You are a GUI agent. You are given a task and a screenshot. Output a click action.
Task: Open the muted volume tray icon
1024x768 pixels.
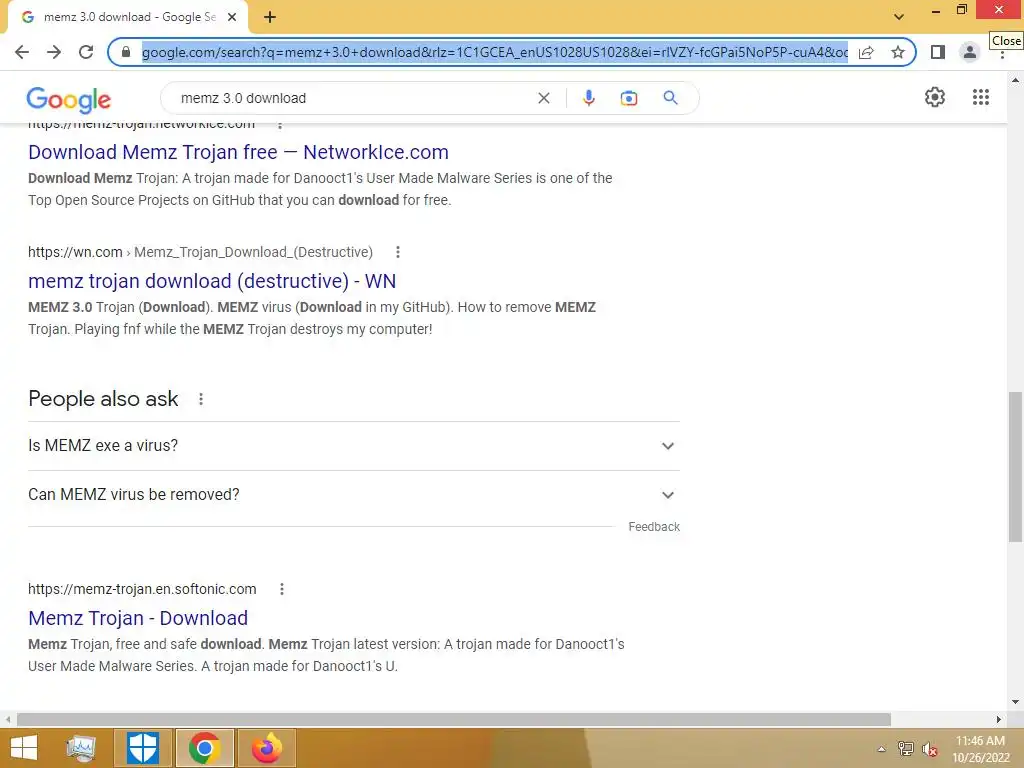(930, 749)
